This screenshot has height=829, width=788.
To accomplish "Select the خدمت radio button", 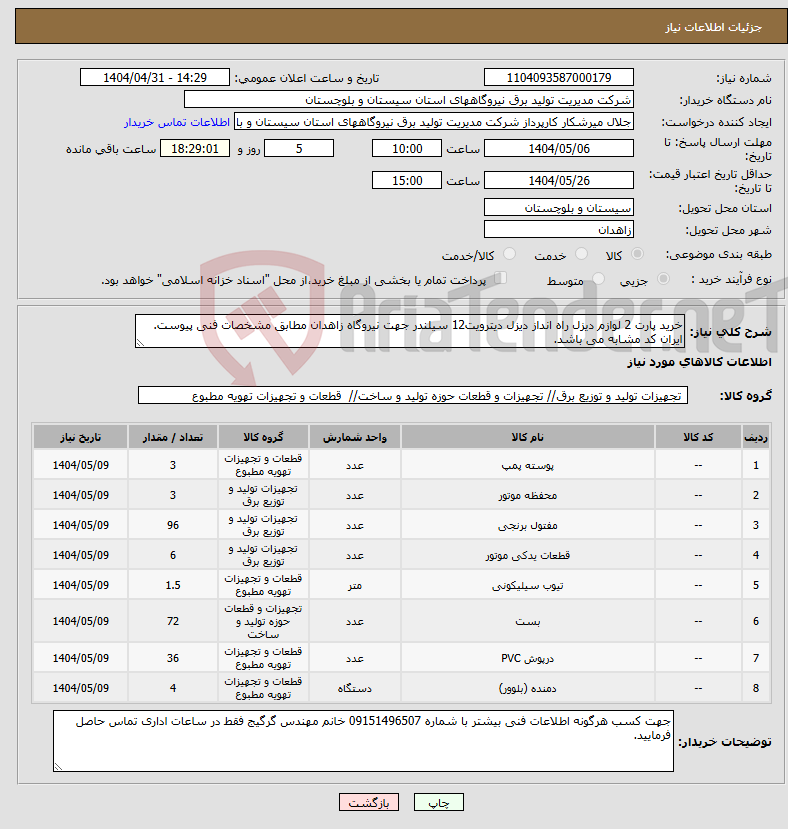I will tap(581, 254).
